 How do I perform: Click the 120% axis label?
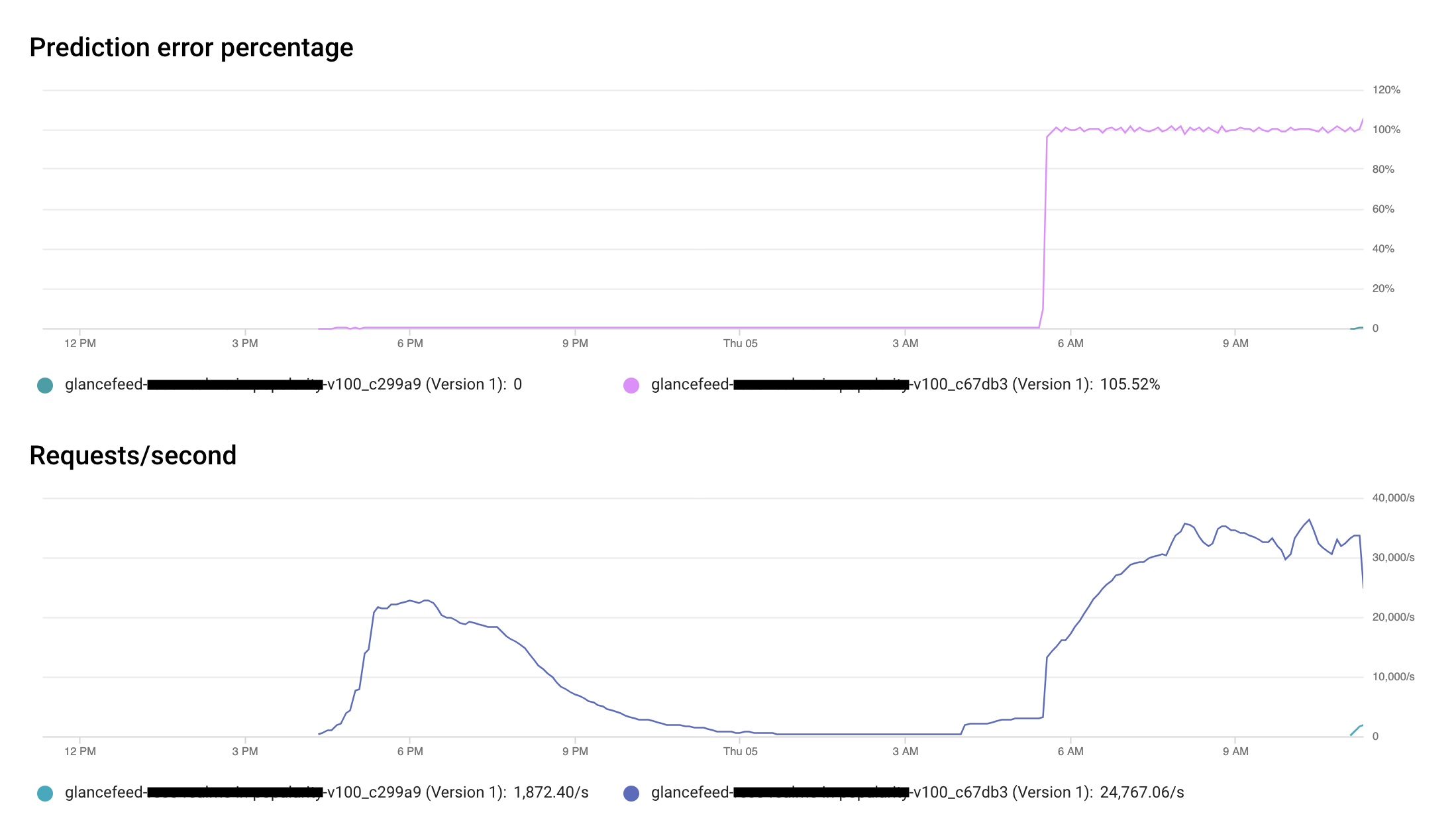pyautogui.click(x=1386, y=90)
